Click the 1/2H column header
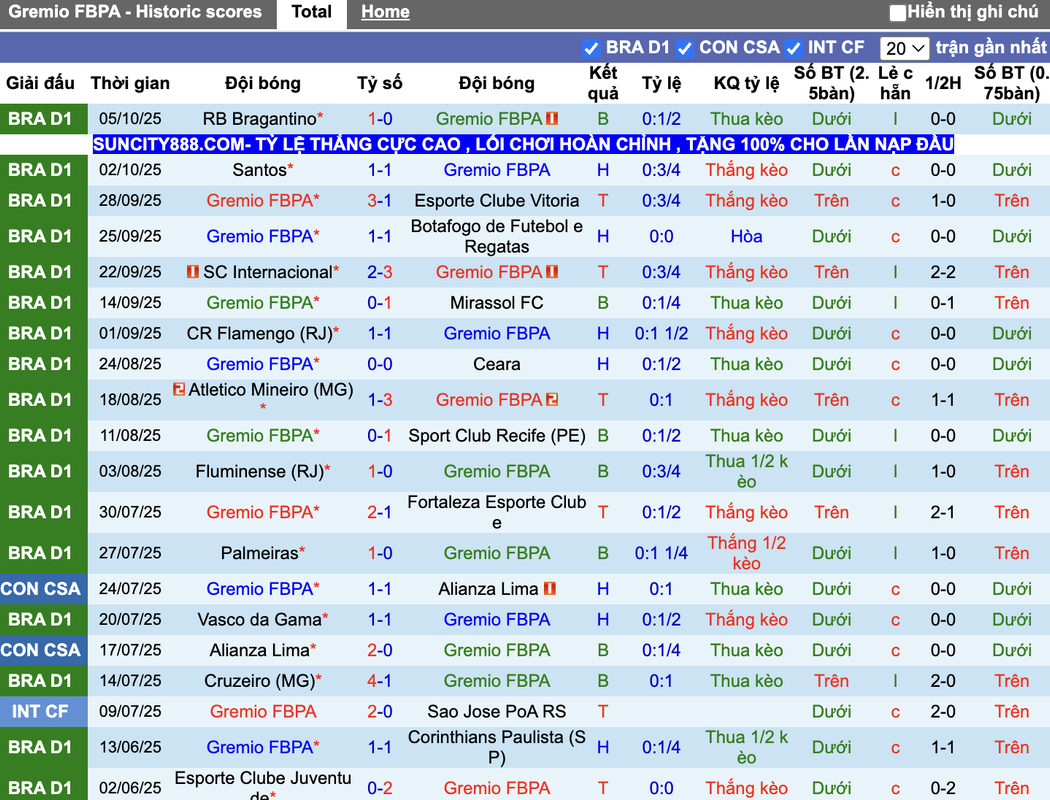This screenshot has width=1050, height=800. (x=943, y=83)
